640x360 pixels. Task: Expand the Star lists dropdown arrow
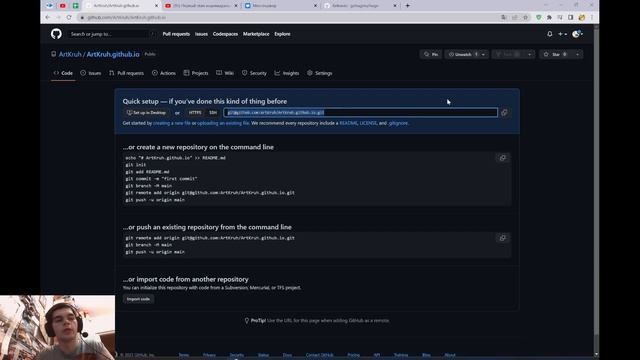point(577,54)
